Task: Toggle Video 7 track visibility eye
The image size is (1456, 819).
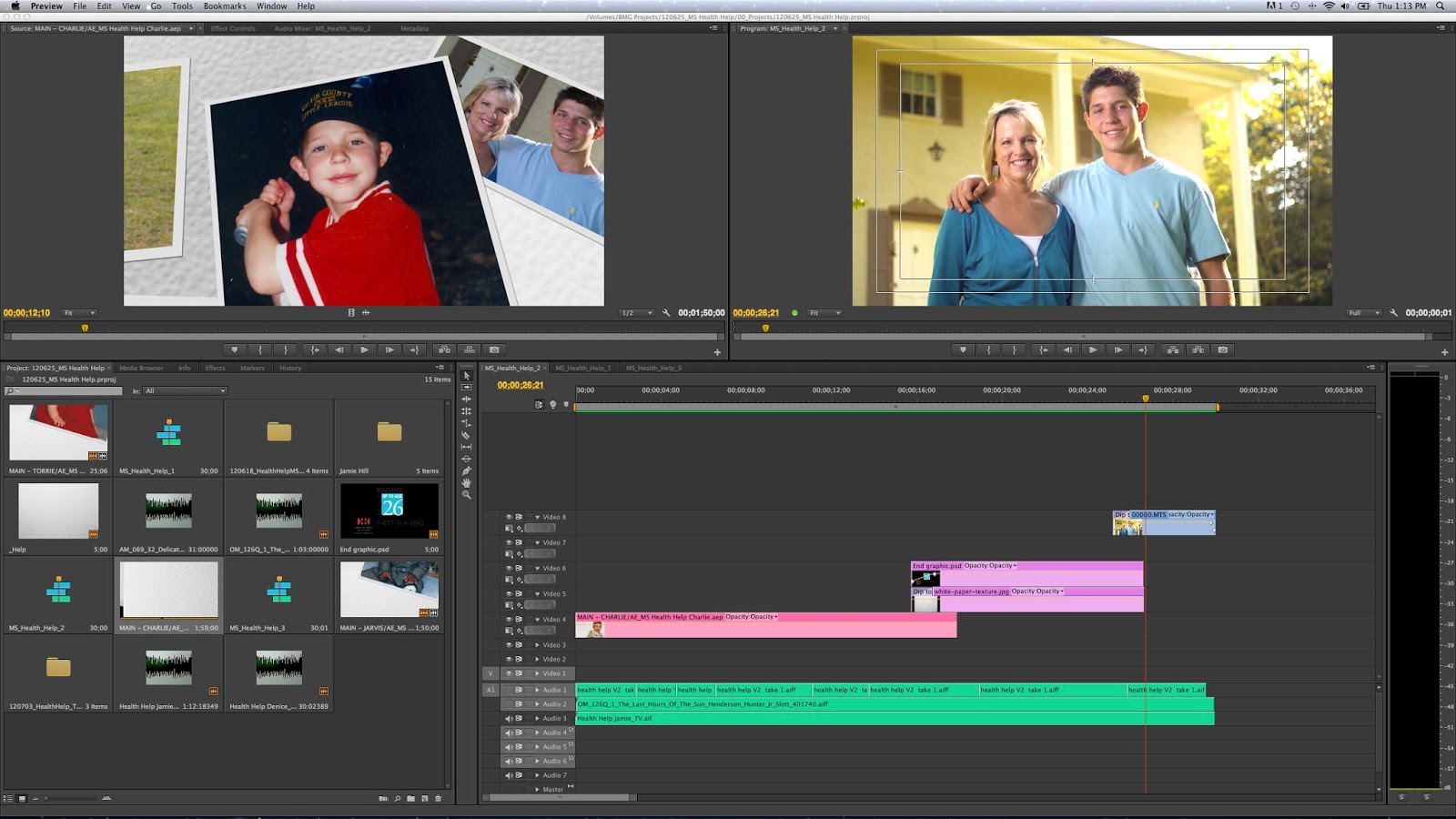Action: (509, 542)
